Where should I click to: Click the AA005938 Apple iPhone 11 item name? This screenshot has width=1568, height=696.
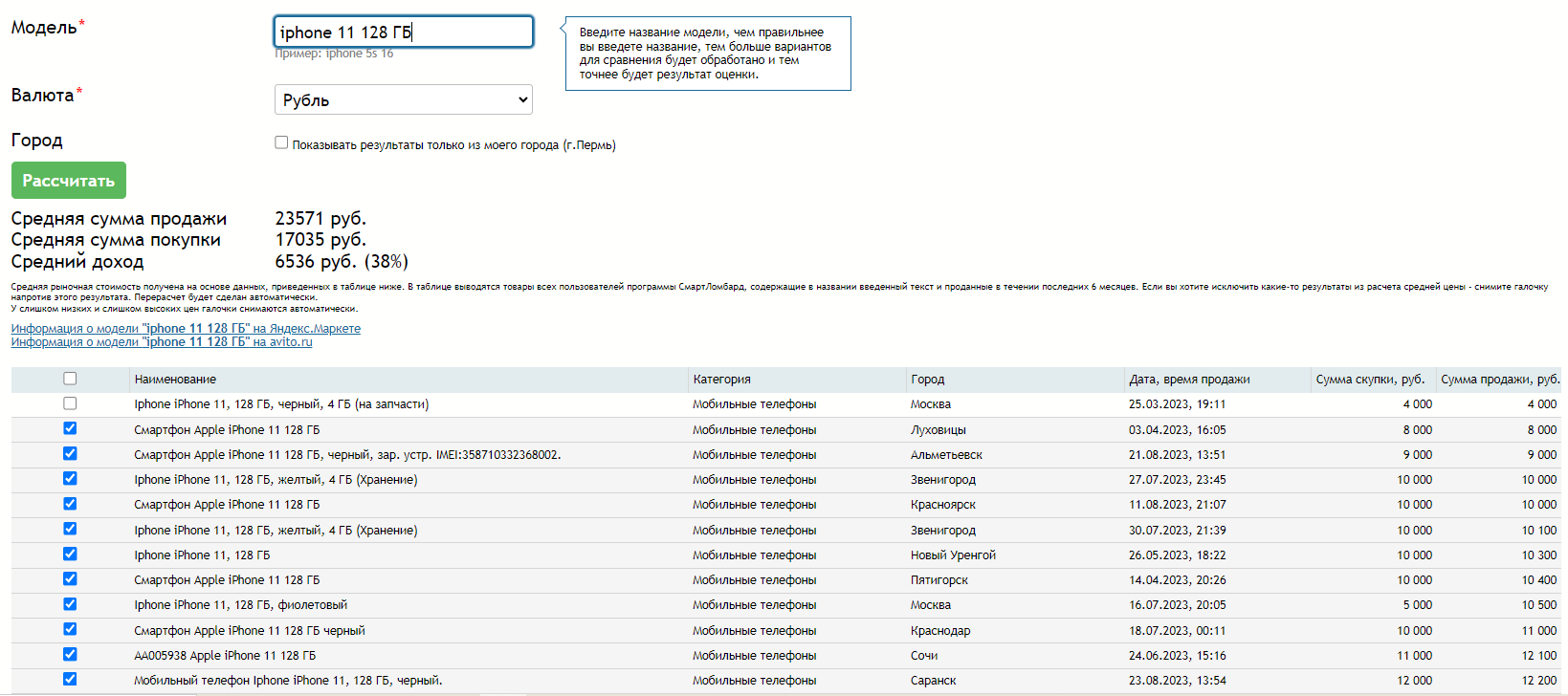(225, 656)
